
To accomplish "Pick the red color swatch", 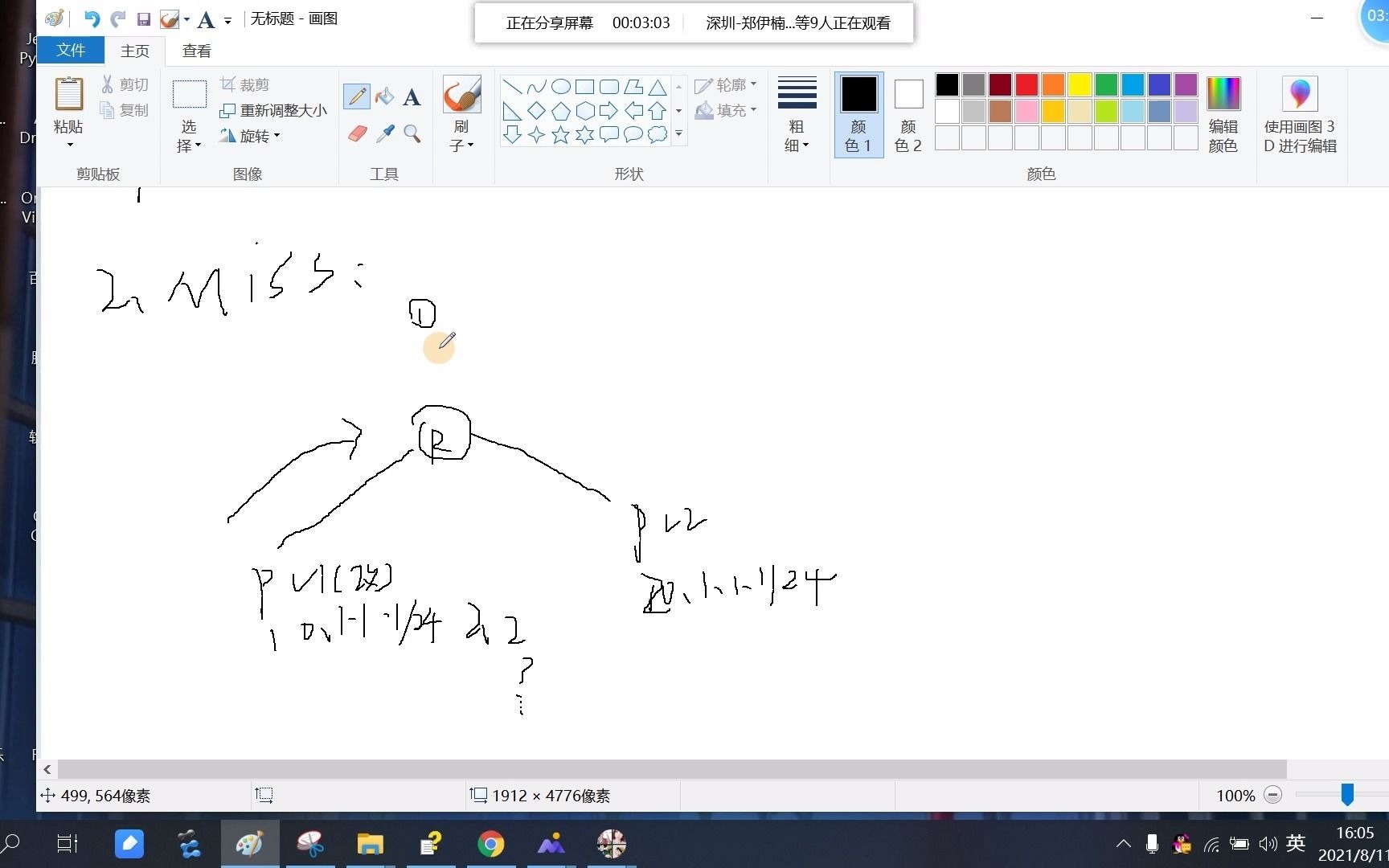I will click(x=1026, y=84).
